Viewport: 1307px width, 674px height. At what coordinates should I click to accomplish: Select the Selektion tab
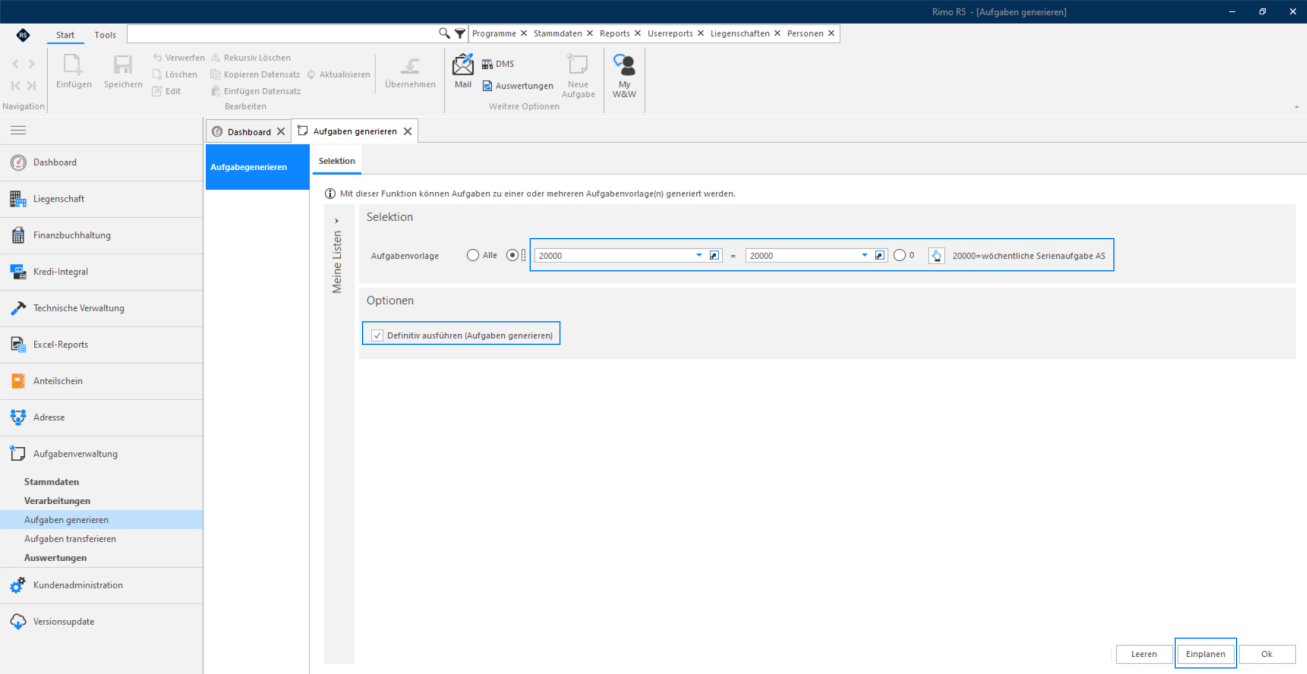(x=336, y=161)
